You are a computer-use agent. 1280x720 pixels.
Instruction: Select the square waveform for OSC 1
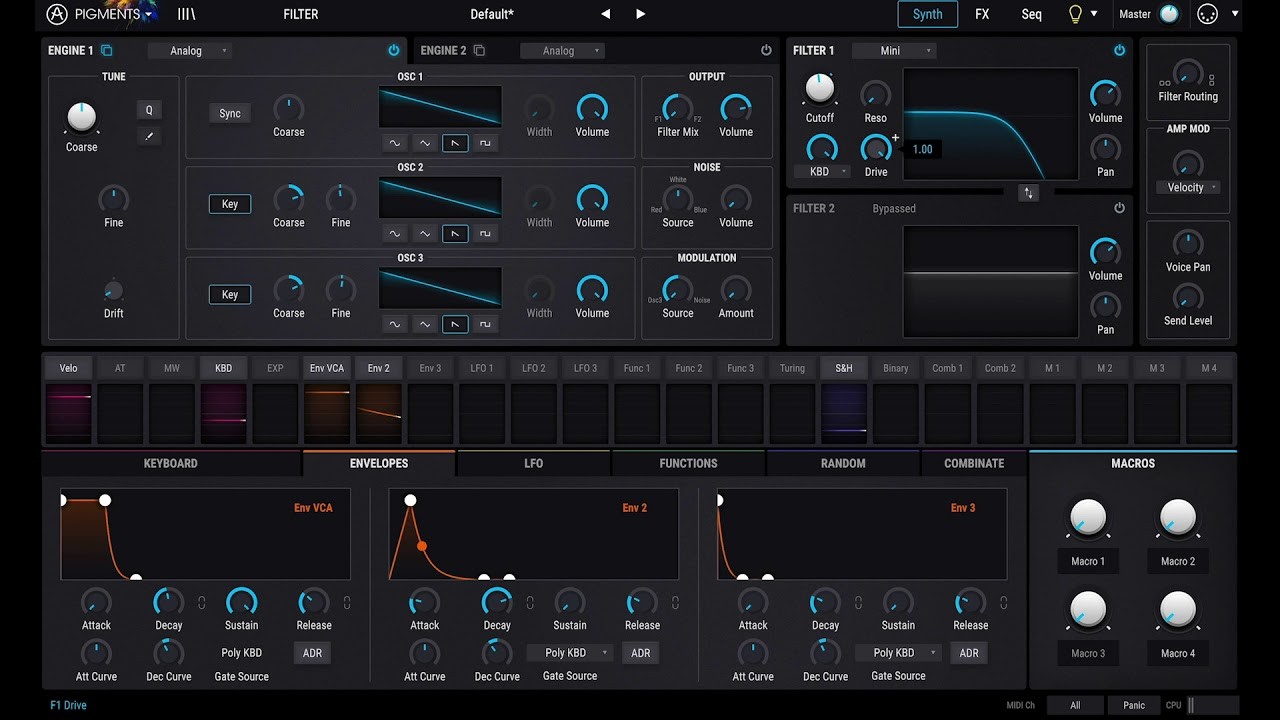[485, 143]
